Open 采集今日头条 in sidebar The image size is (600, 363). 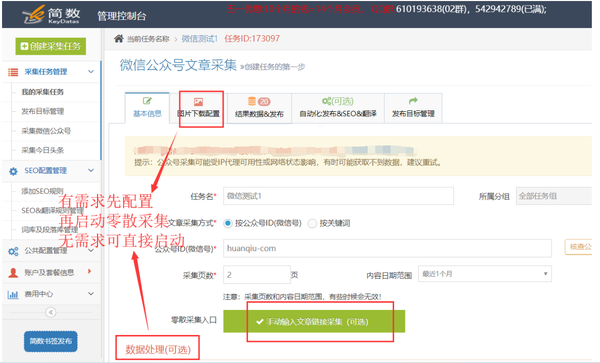tap(42, 150)
